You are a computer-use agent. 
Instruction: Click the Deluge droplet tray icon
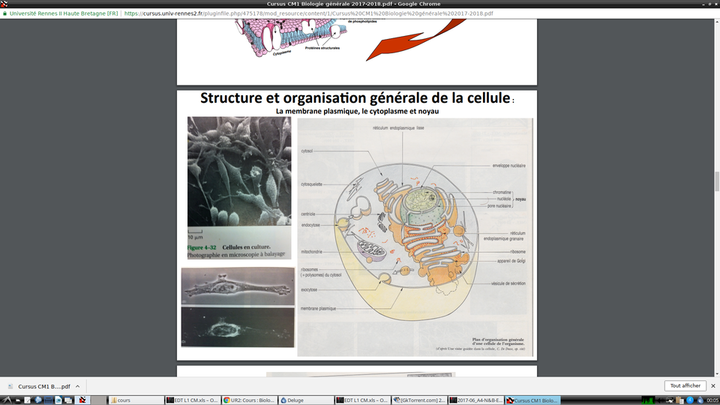[700, 400]
